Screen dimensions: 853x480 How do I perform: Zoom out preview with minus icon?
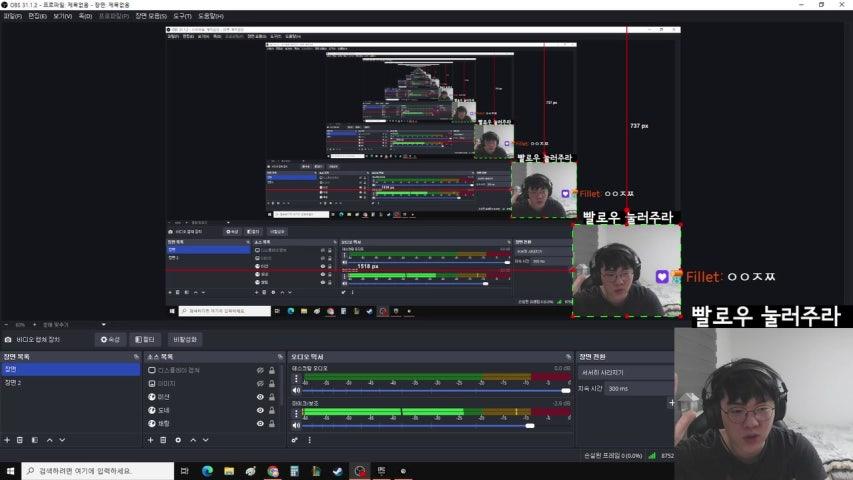[x=6, y=324]
